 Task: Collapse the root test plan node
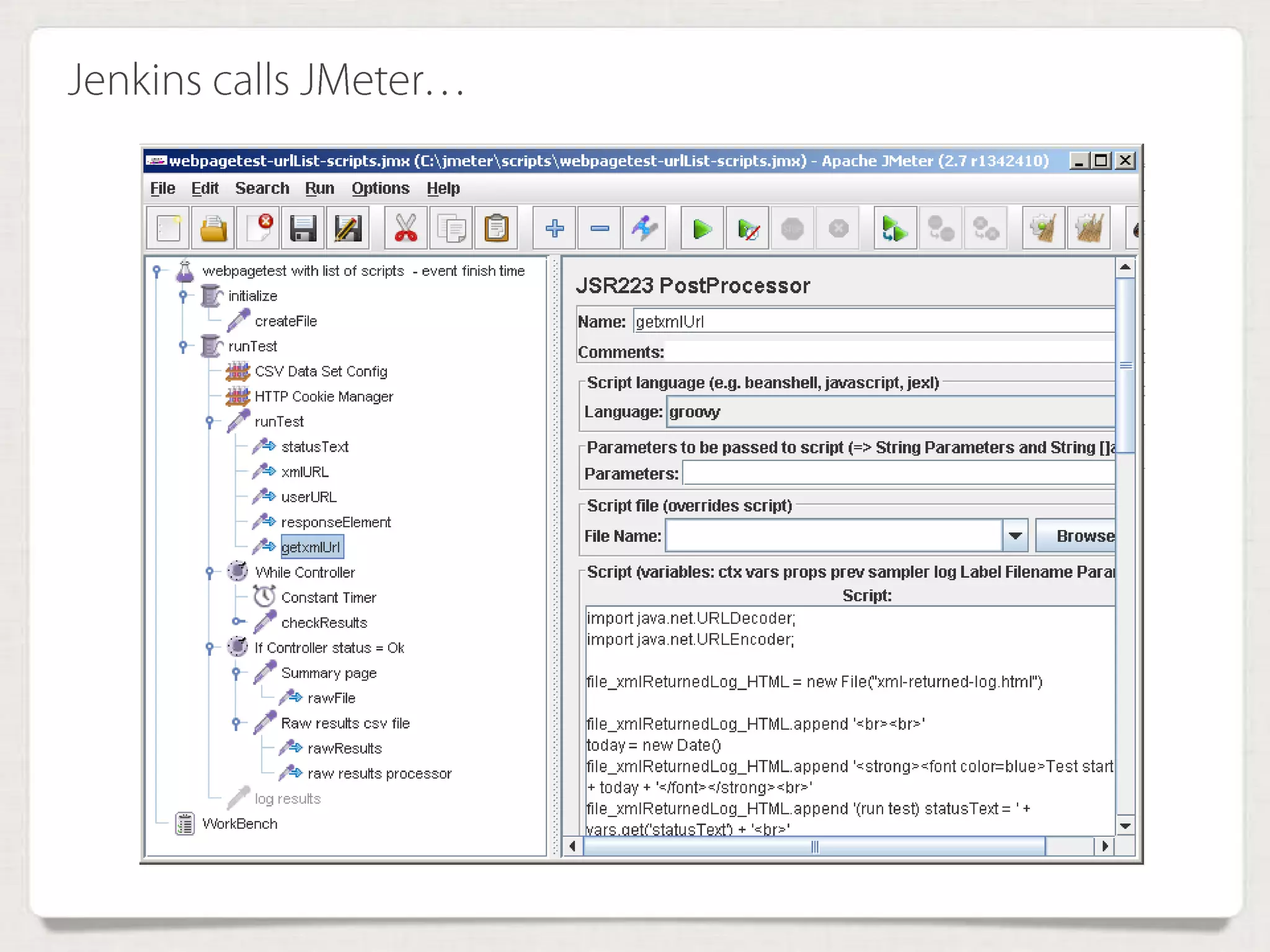pyautogui.click(x=157, y=271)
